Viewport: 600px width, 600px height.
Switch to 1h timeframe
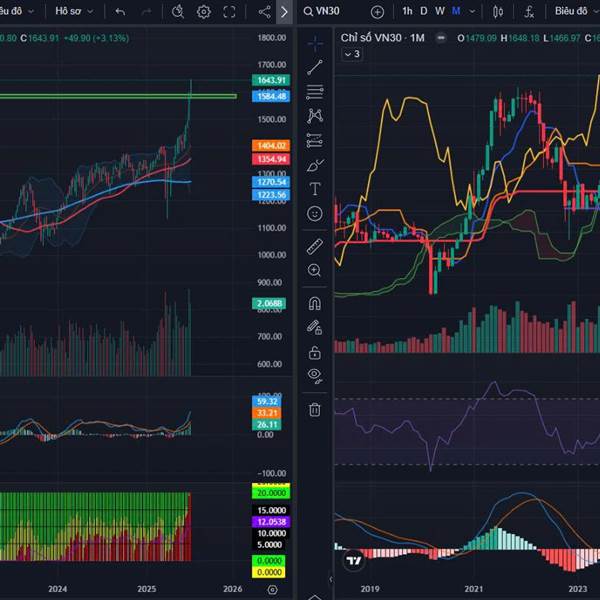tap(408, 11)
